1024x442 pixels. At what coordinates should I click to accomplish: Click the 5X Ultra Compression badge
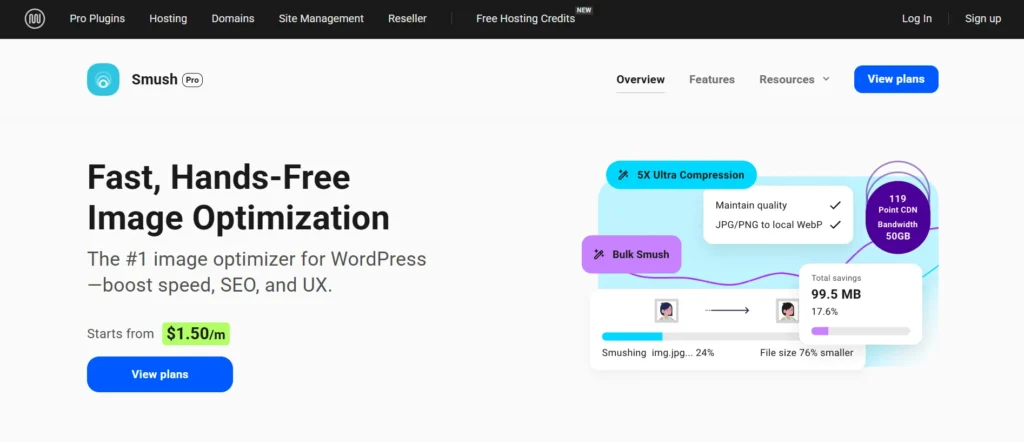(x=681, y=175)
